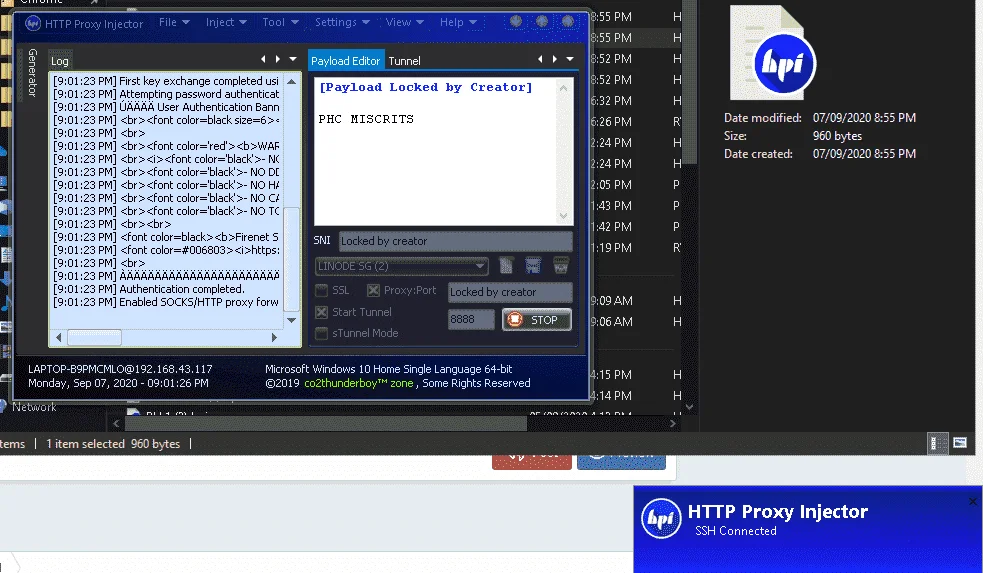Click the Log list scroll-down arrow
Screen dimensions: 983x573
(292, 320)
